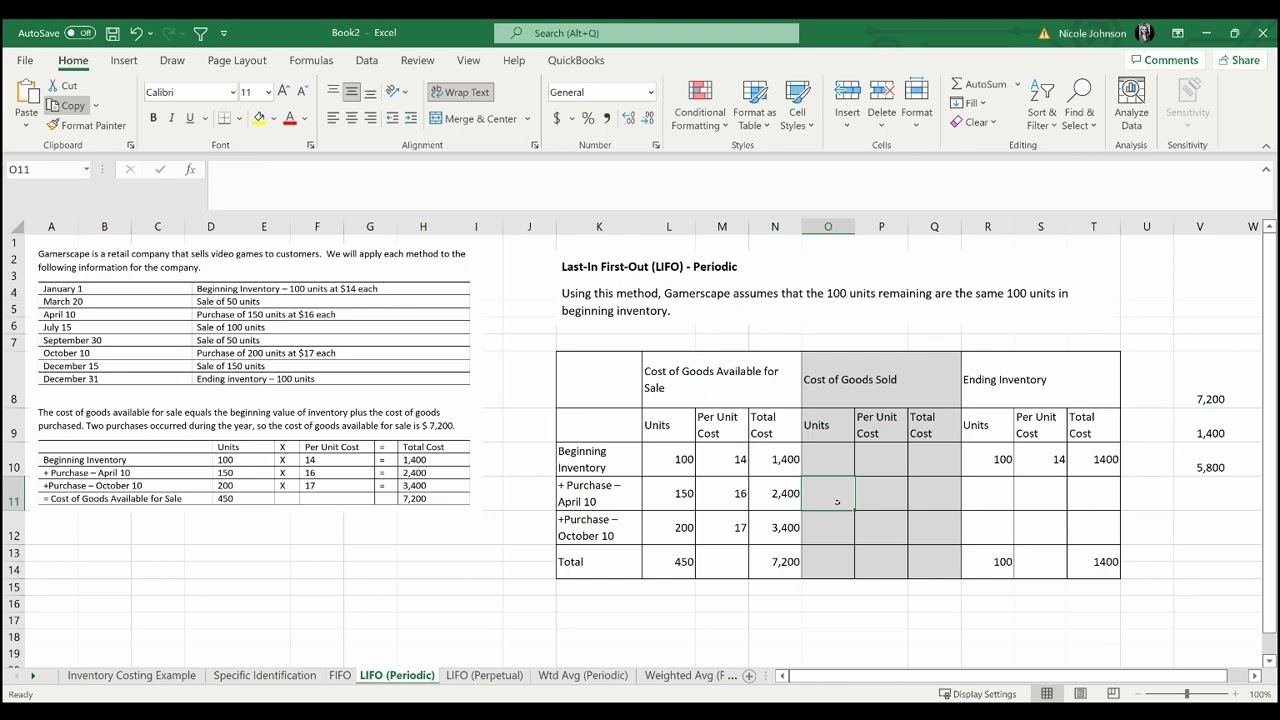Viewport: 1280px width, 720px height.
Task: Toggle the AutoSave switch
Action: pyautogui.click(x=80, y=33)
